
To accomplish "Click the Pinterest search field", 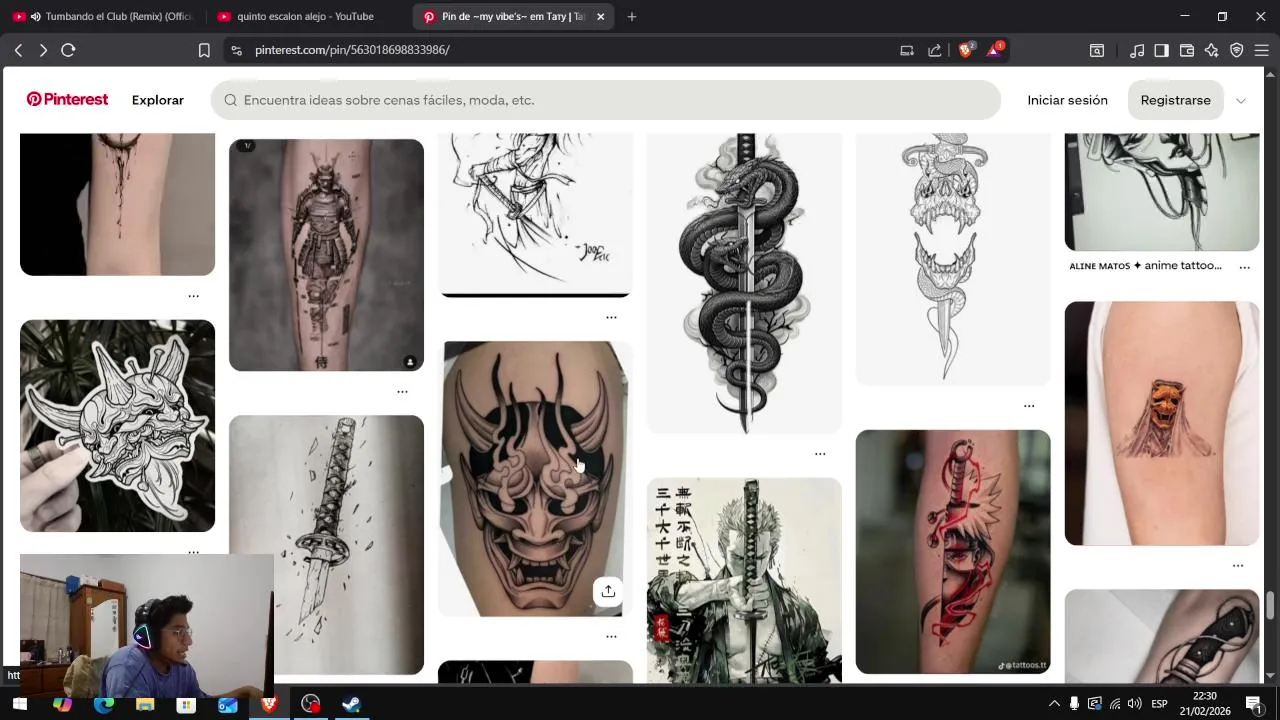I will point(605,100).
